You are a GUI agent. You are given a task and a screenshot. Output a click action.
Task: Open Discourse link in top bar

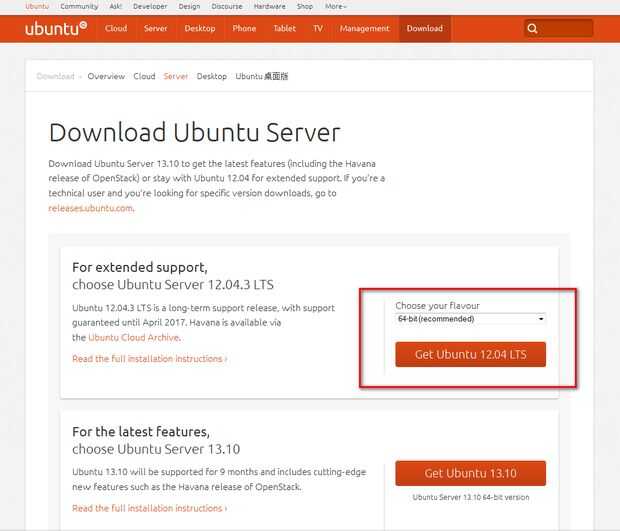click(227, 6)
